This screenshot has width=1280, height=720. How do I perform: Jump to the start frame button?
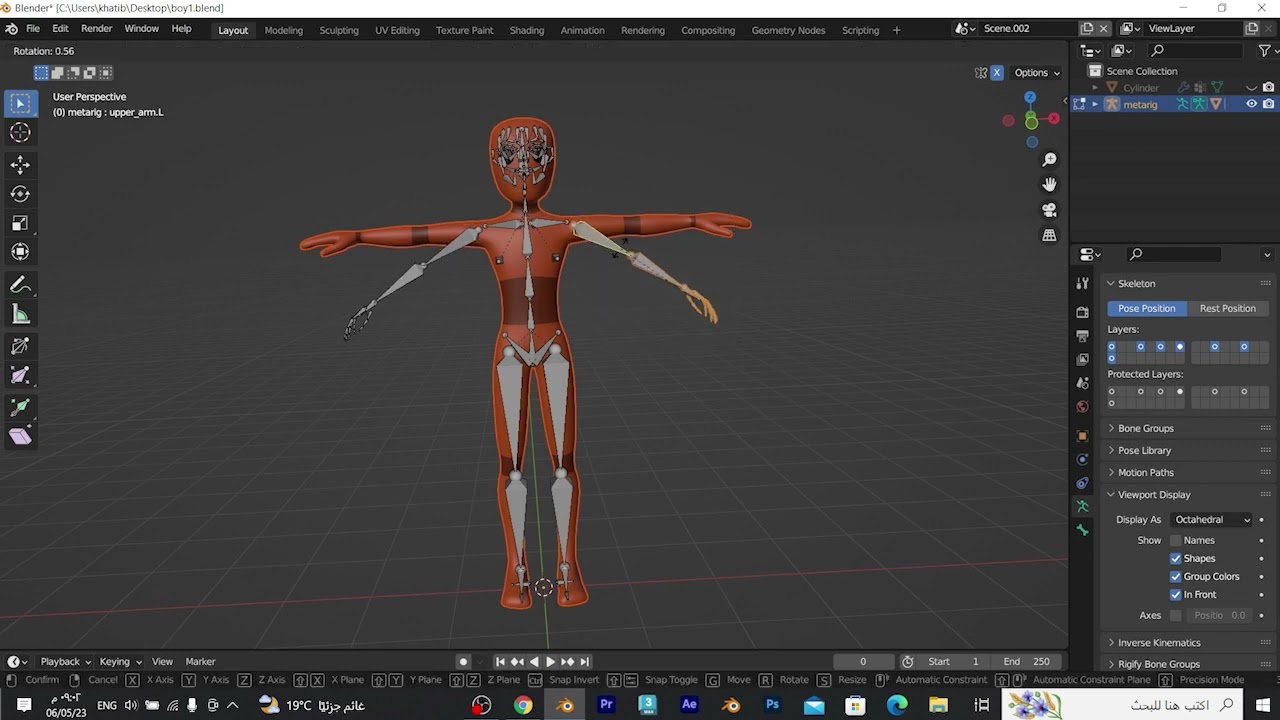click(500, 662)
